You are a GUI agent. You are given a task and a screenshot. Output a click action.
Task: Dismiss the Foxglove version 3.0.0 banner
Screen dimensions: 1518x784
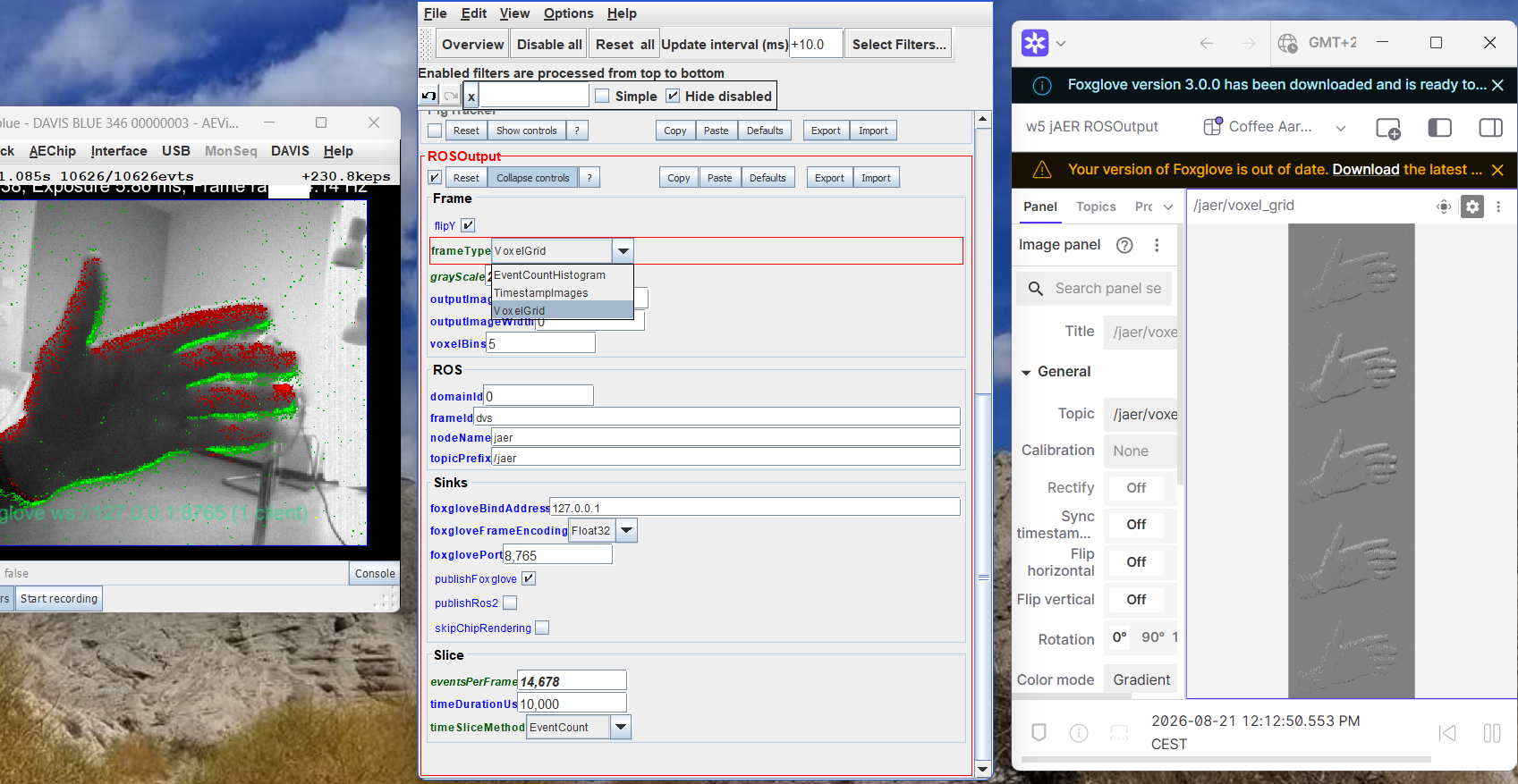pyautogui.click(x=1497, y=85)
